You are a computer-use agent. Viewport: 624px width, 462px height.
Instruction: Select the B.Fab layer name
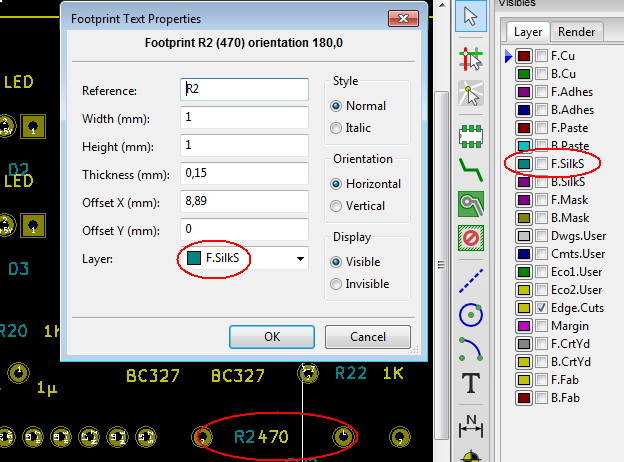pos(565,398)
